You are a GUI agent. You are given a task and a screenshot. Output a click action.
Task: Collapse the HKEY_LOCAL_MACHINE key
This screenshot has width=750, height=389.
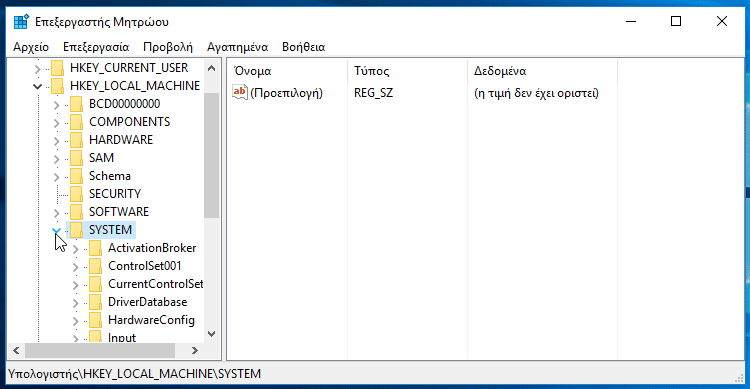pos(37,87)
